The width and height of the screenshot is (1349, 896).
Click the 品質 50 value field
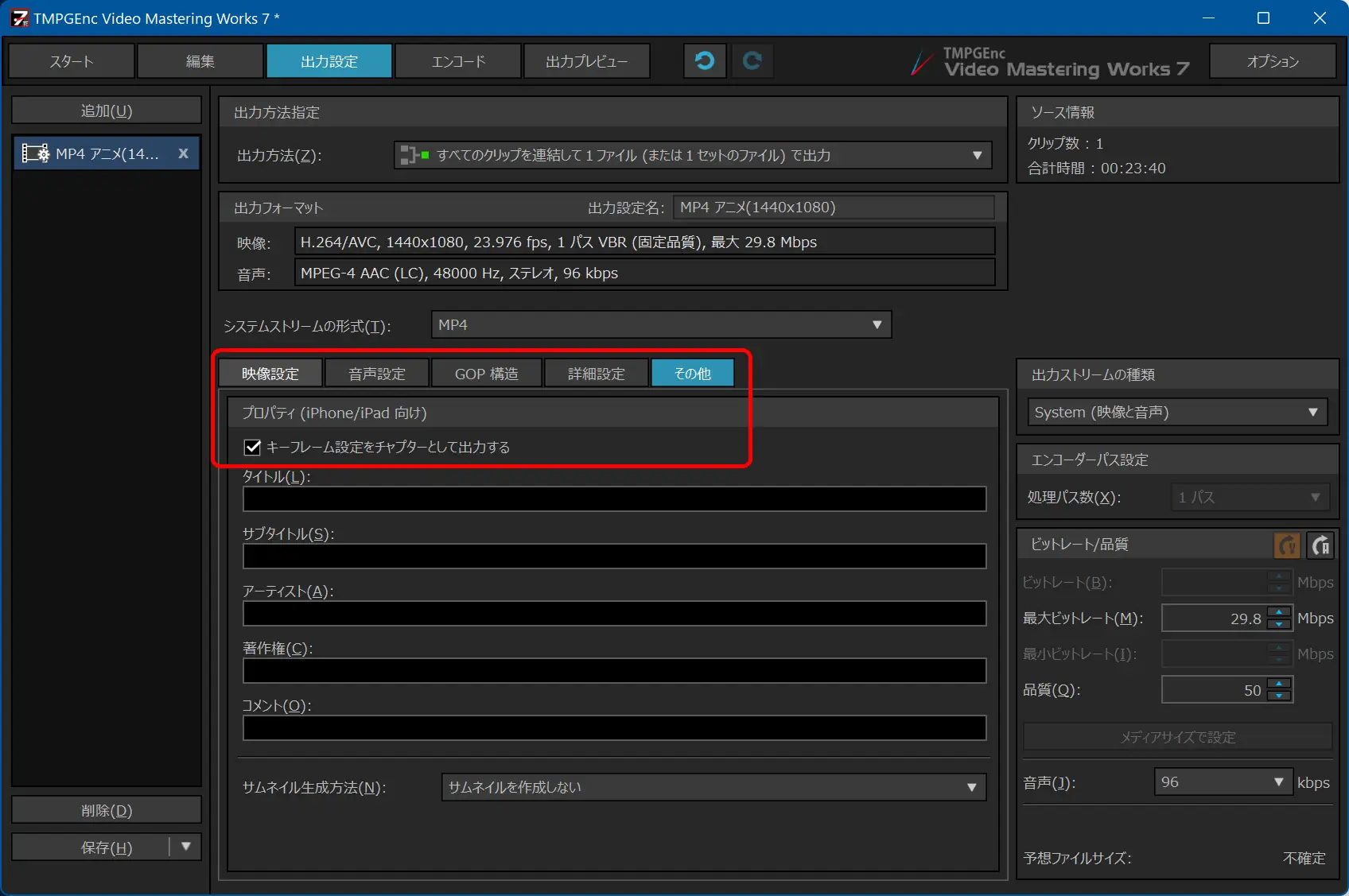(x=1215, y=690)
